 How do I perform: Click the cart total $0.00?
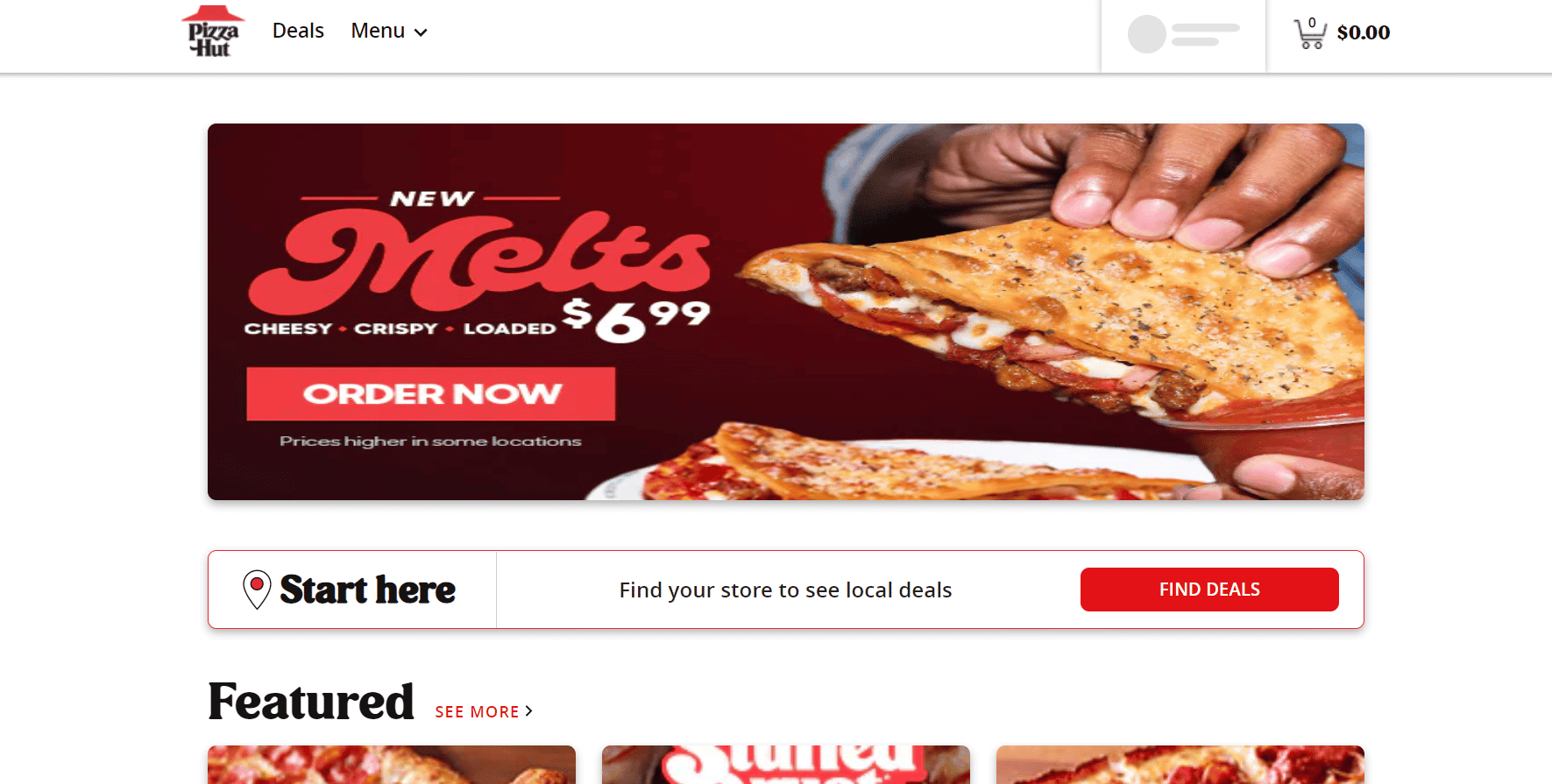(1364, 32)
